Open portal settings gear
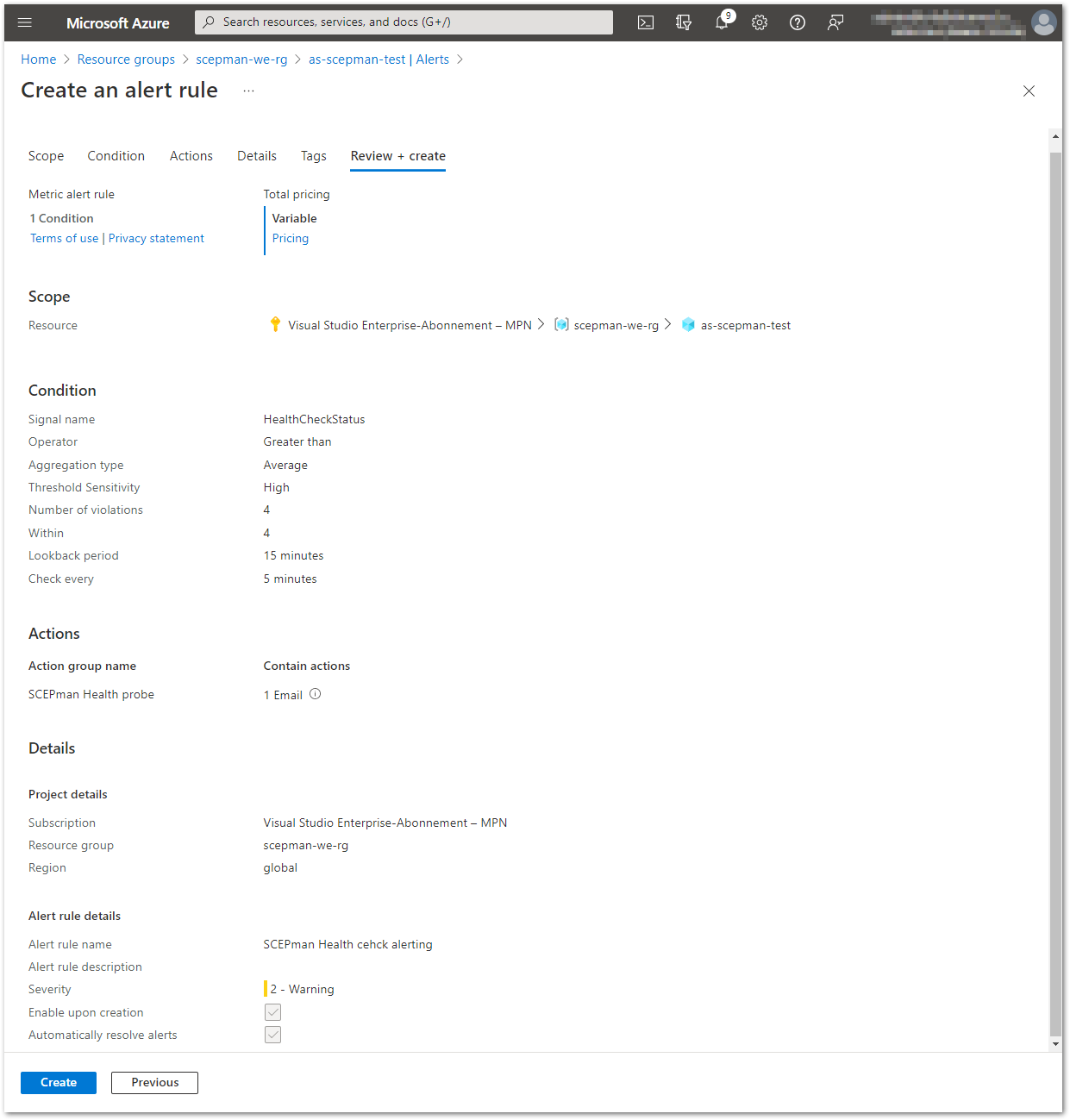This screenshot has height=1120, width=1070. click(760, 22)
